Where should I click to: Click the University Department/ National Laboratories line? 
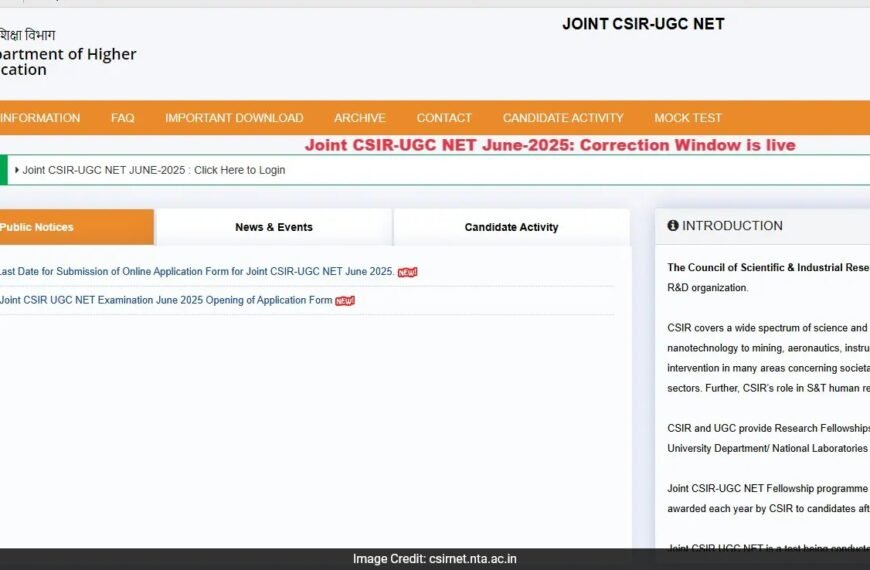(x=768, y=448)
